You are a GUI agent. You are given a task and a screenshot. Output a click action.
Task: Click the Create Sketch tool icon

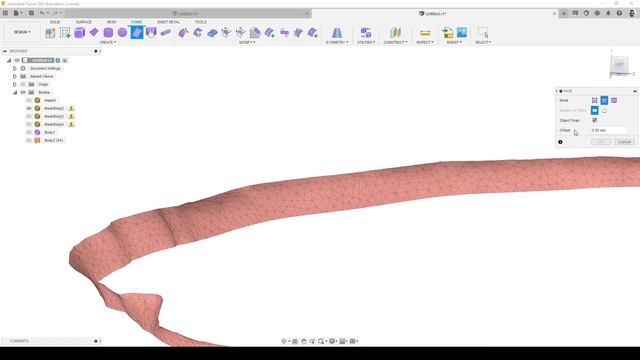point(65,33)
